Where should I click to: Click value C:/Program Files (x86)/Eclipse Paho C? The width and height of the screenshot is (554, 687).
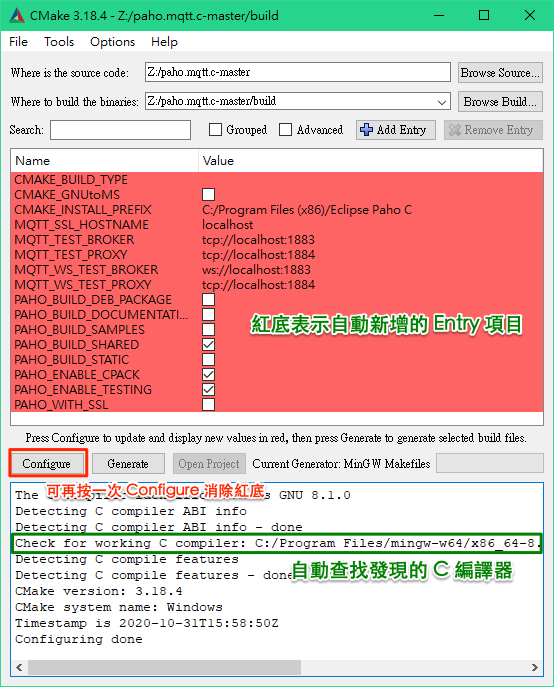coord(307,210)
